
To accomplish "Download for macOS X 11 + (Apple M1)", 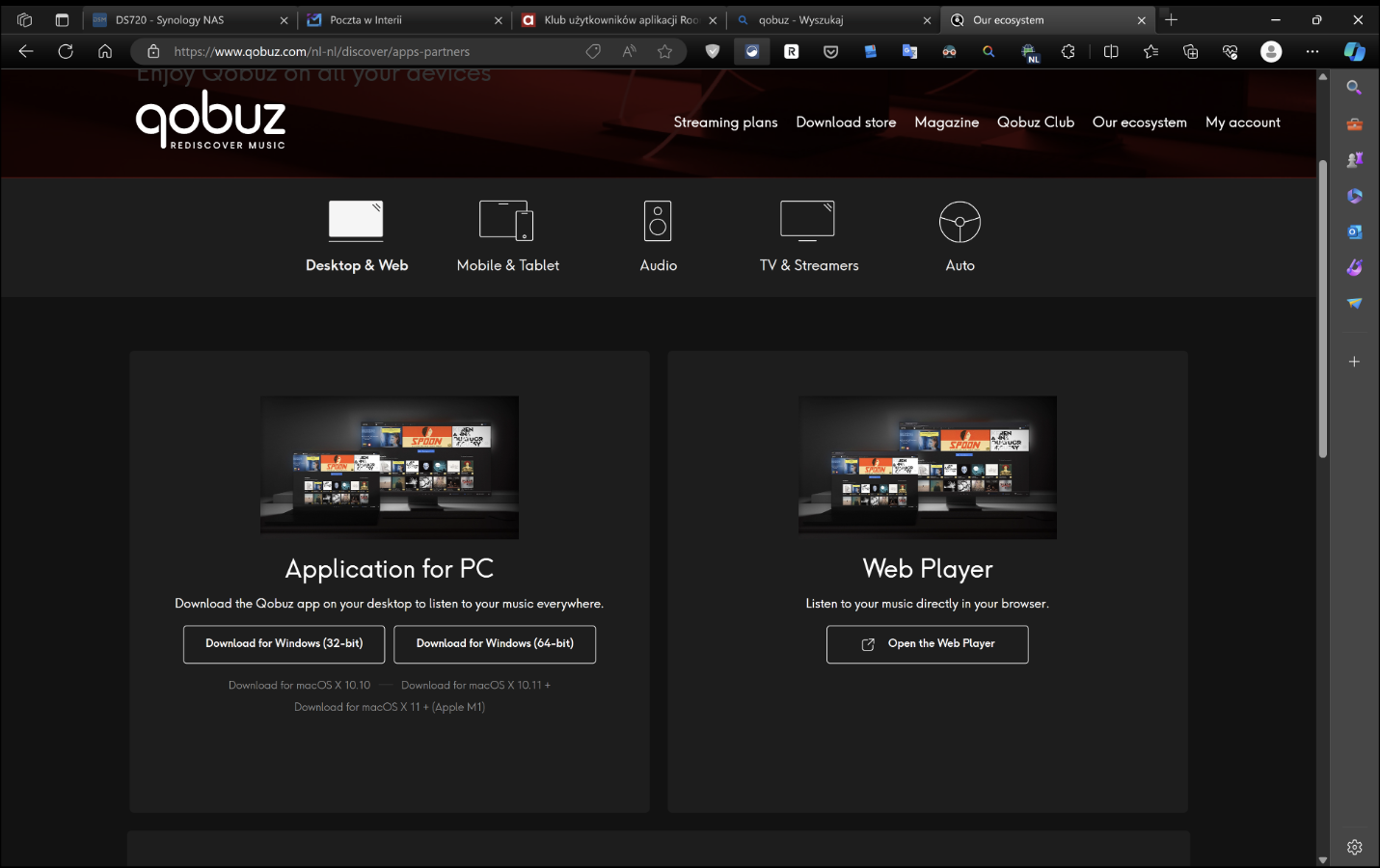I will tap(390, 708).
